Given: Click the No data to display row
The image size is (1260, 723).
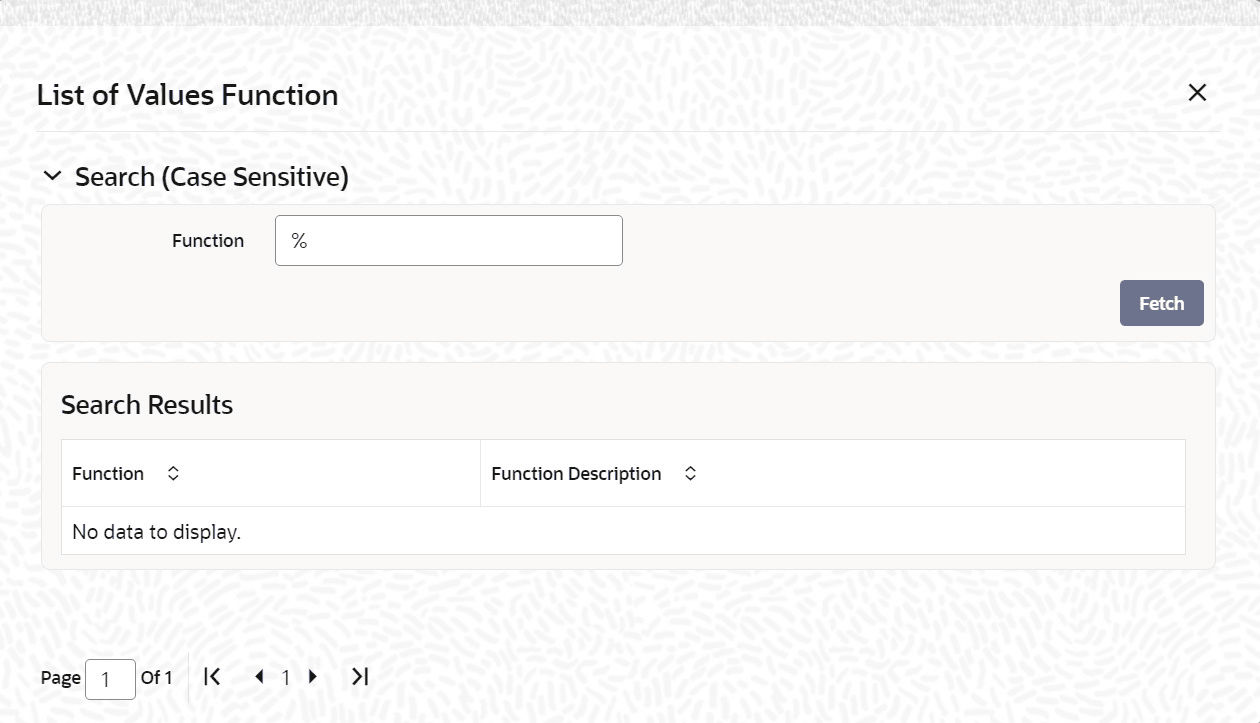Looking at the screenshot, I should [x=623, y=531].
